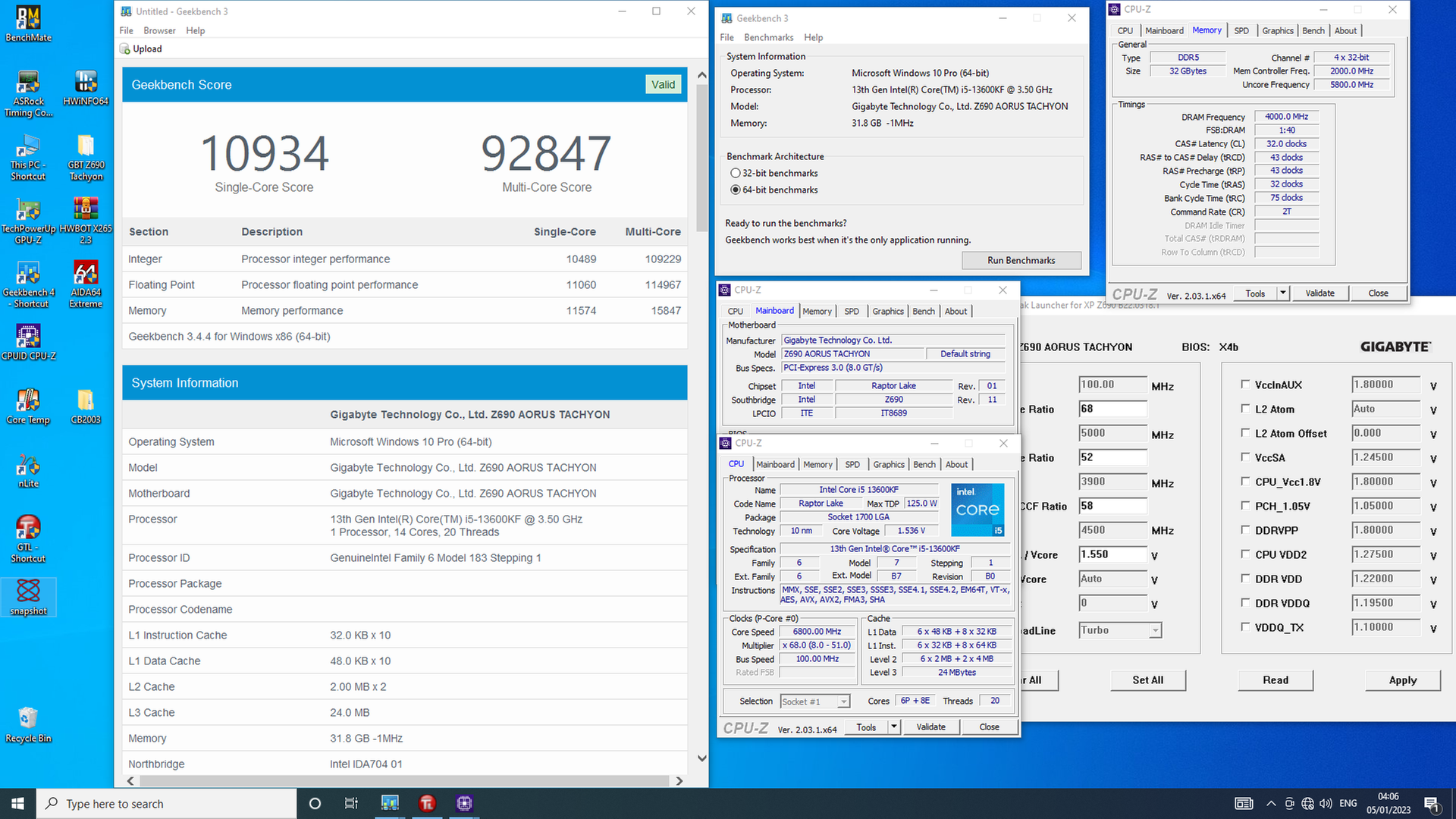This screenshot has width=1456, height=819.
Task: Launch nLite desktop icon
Action: [28, 469]
